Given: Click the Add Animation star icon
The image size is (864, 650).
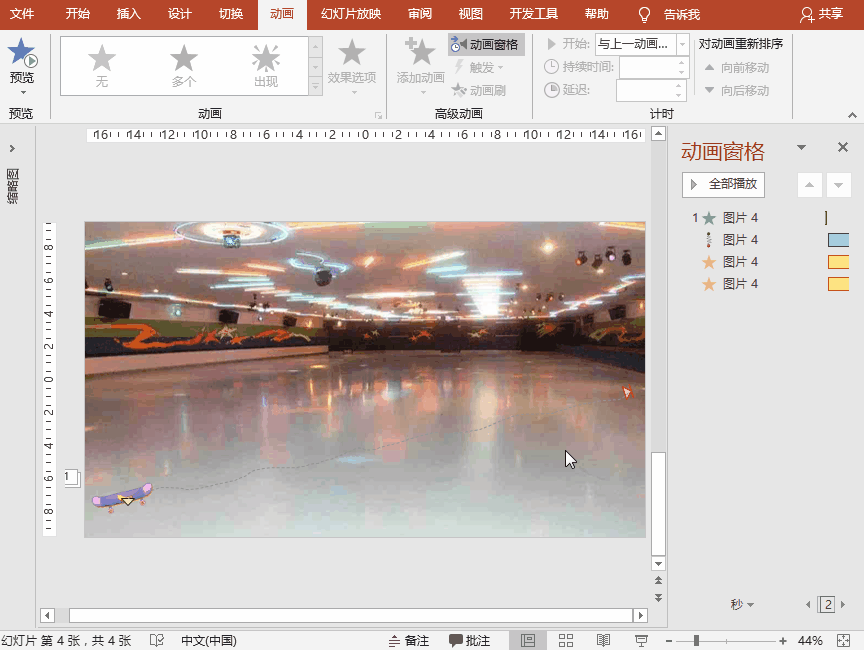Looking at the screenshot, I should coord(420,52).
